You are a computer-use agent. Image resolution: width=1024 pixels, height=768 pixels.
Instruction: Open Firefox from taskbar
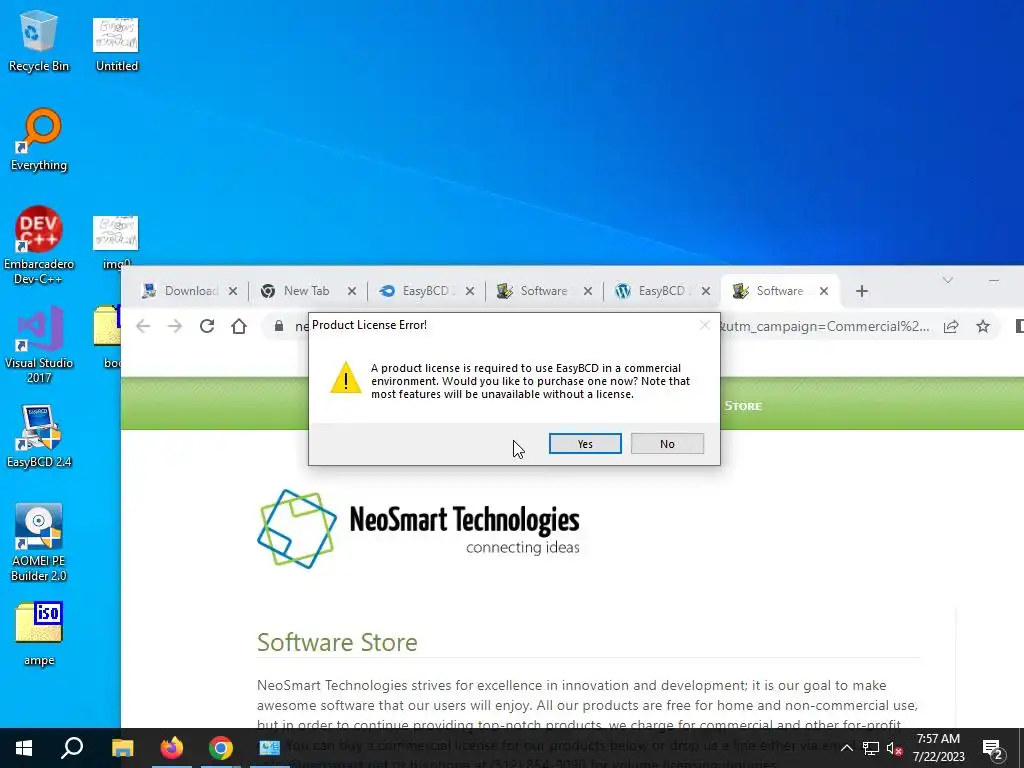point(172,748)
